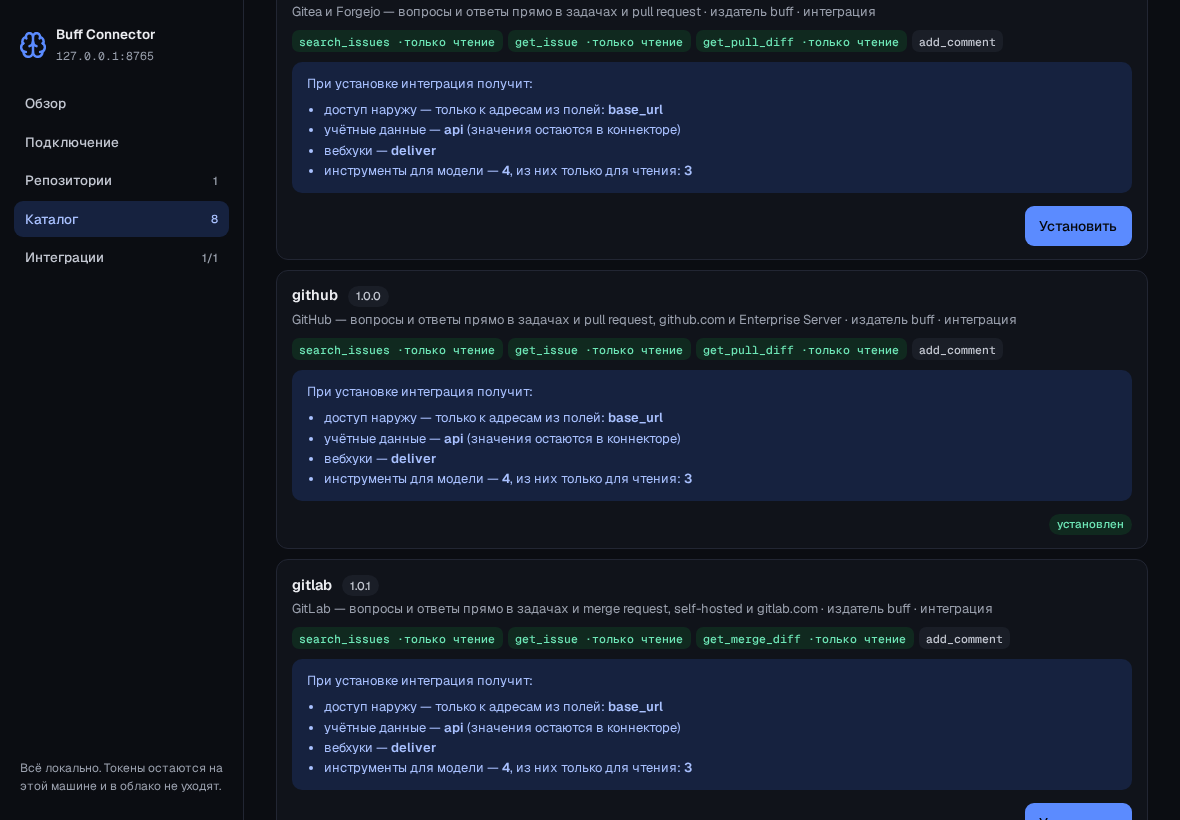Click the Buff Connector title
The height and width of the screenshot is (820, 1180).
105,35
